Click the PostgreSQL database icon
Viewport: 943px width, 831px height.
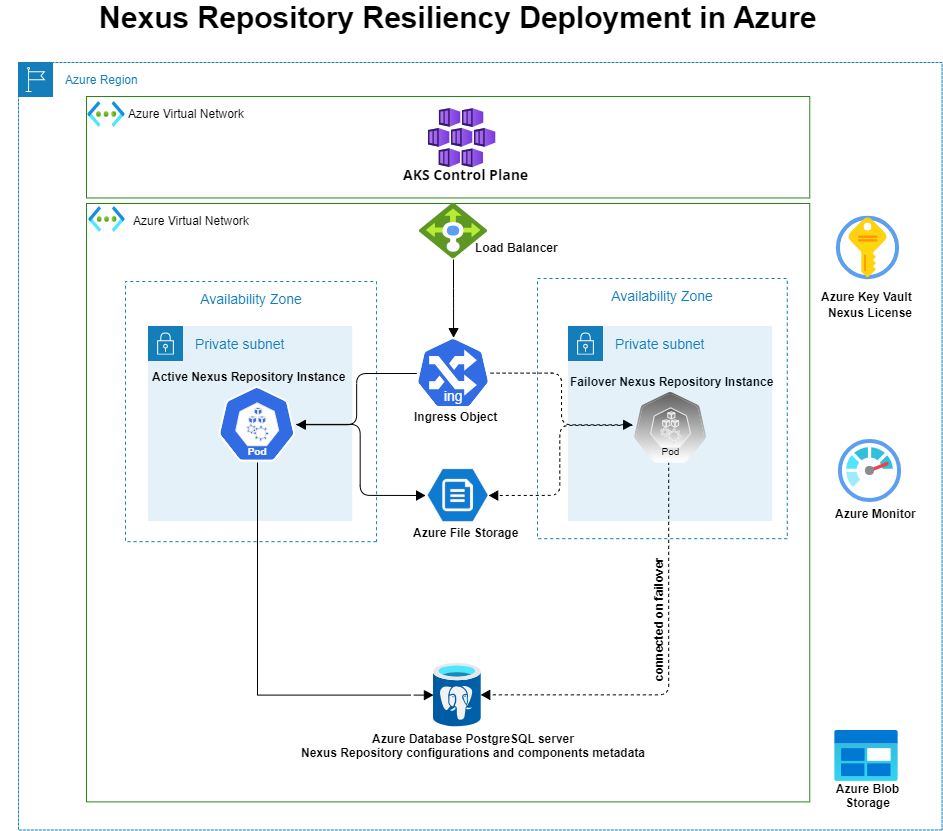pos(456,695)
